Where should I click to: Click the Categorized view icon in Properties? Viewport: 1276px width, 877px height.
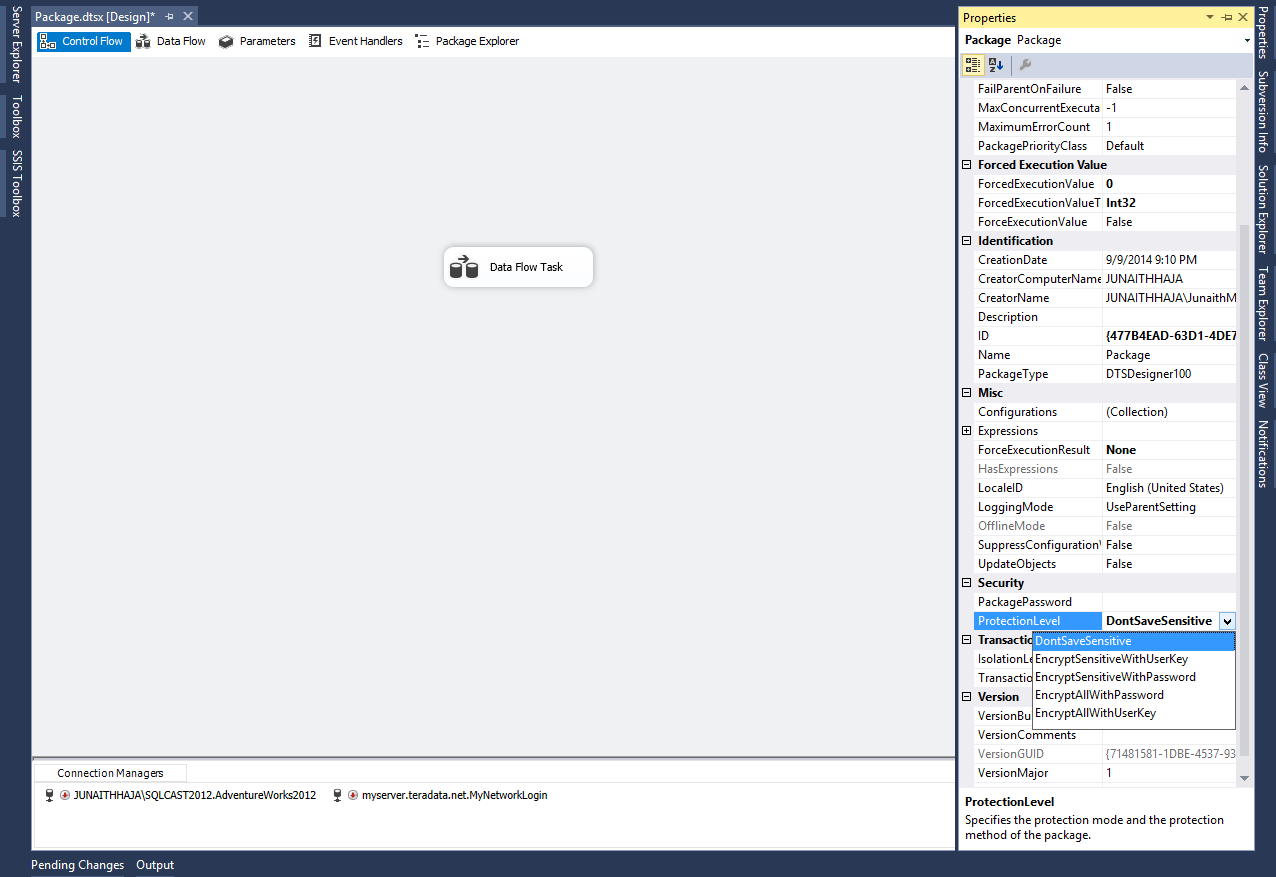click(972, 63)
